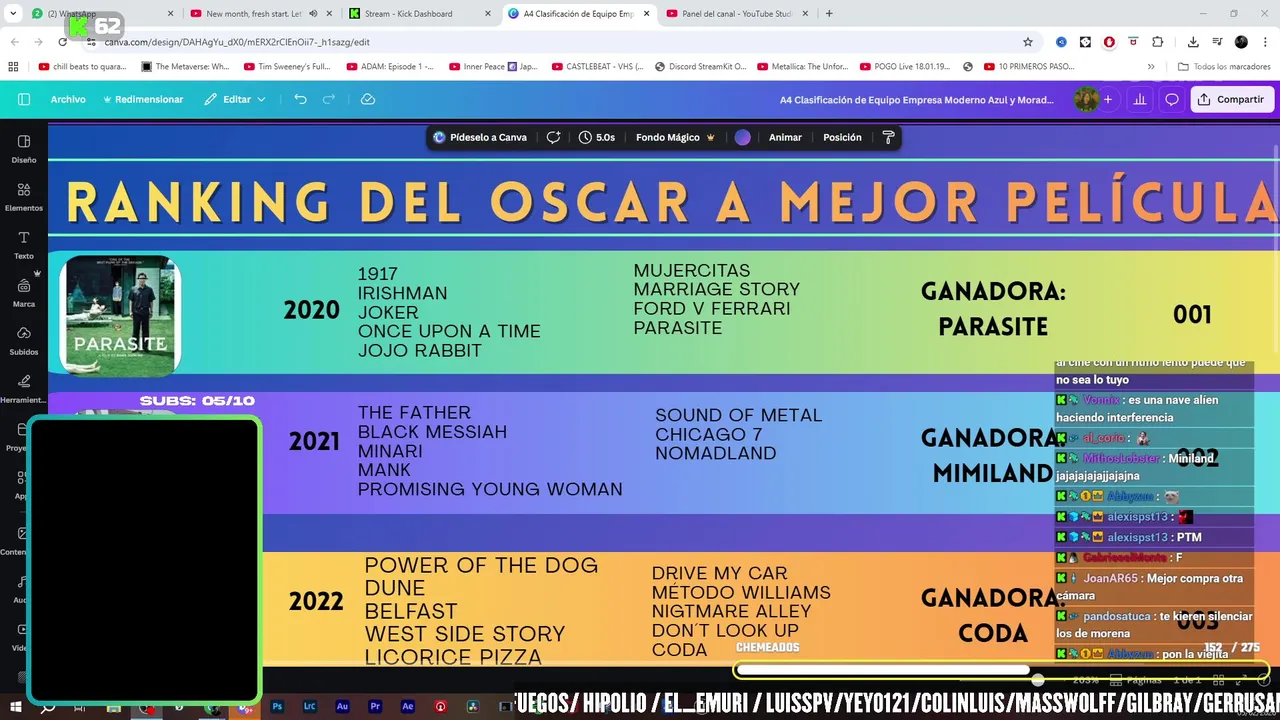
Task: Select the copy style paint roller icon
Action: (x=888, y=137)
